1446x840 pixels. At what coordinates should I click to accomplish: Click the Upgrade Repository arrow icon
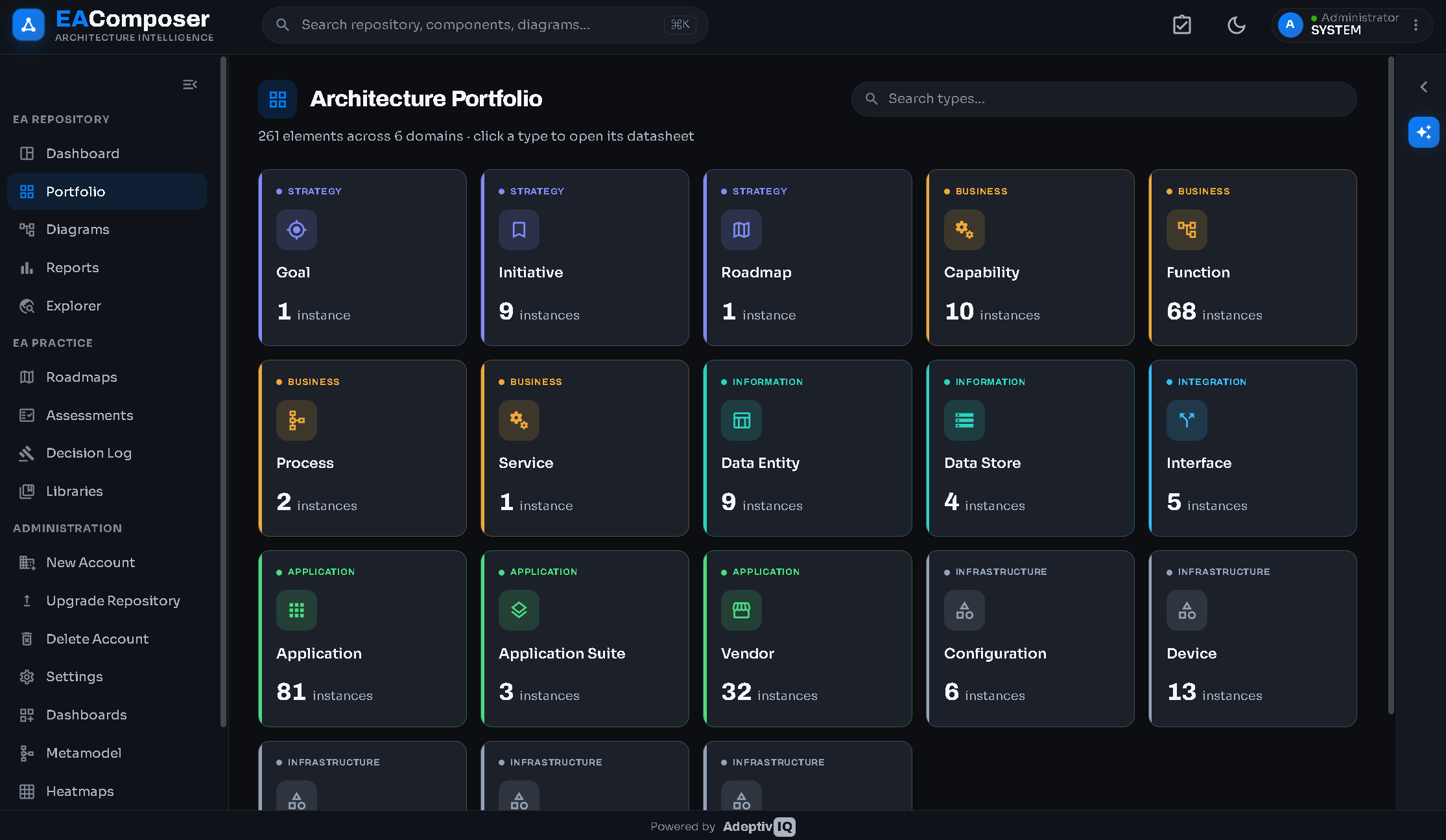click(x=27, y=601)
